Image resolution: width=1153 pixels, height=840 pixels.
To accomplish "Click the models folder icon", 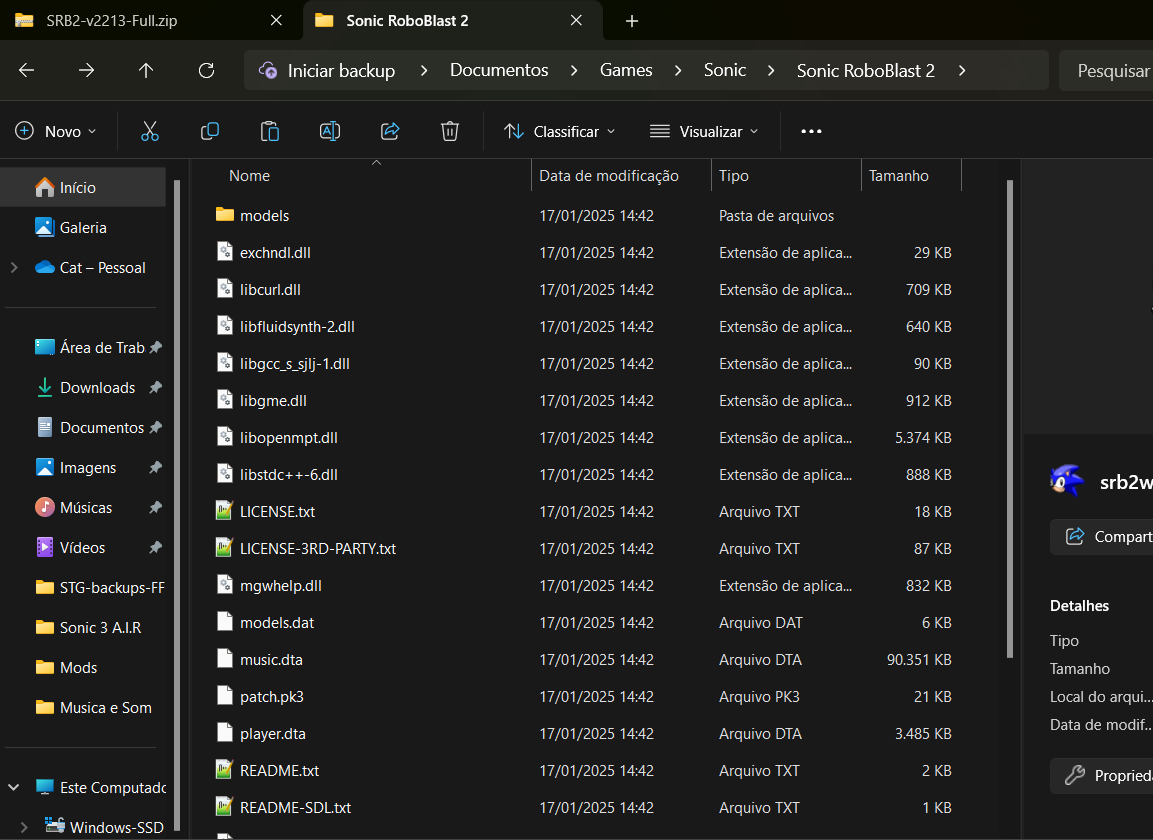I will 224,215.
